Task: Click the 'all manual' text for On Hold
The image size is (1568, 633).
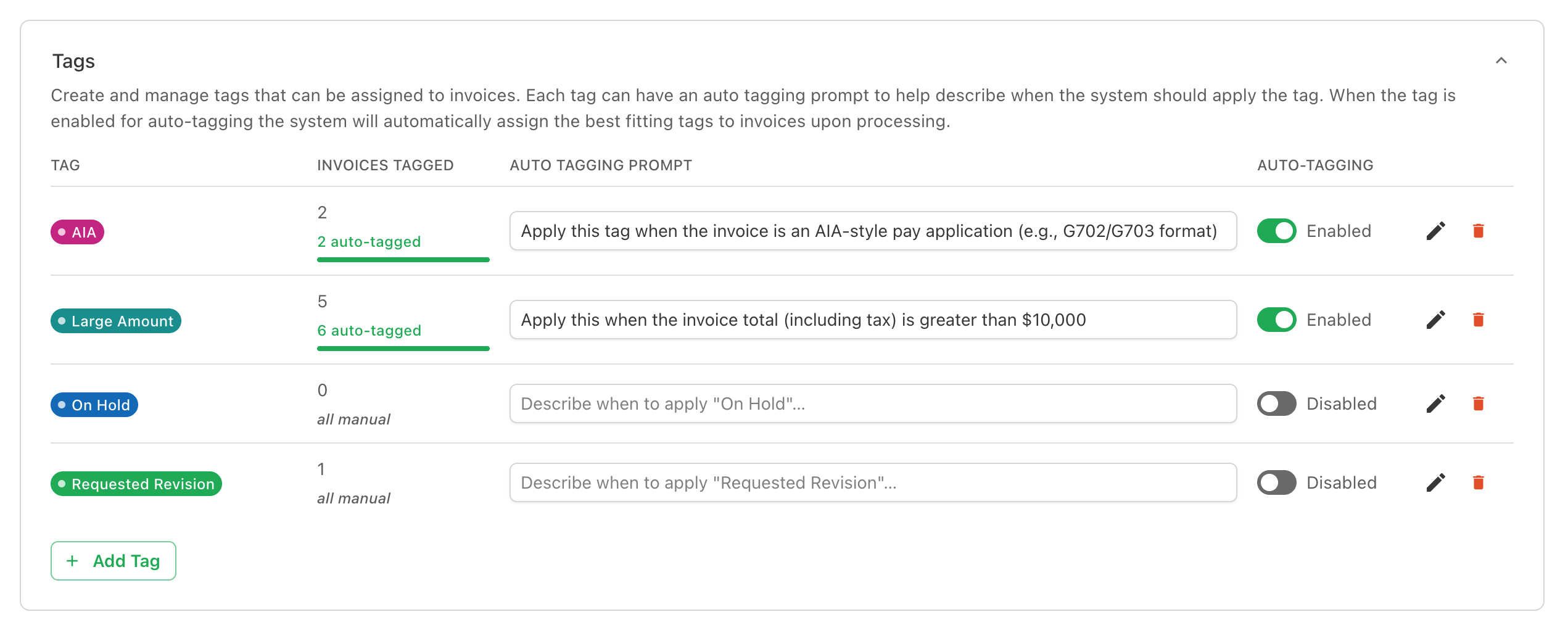Action: 353,420
